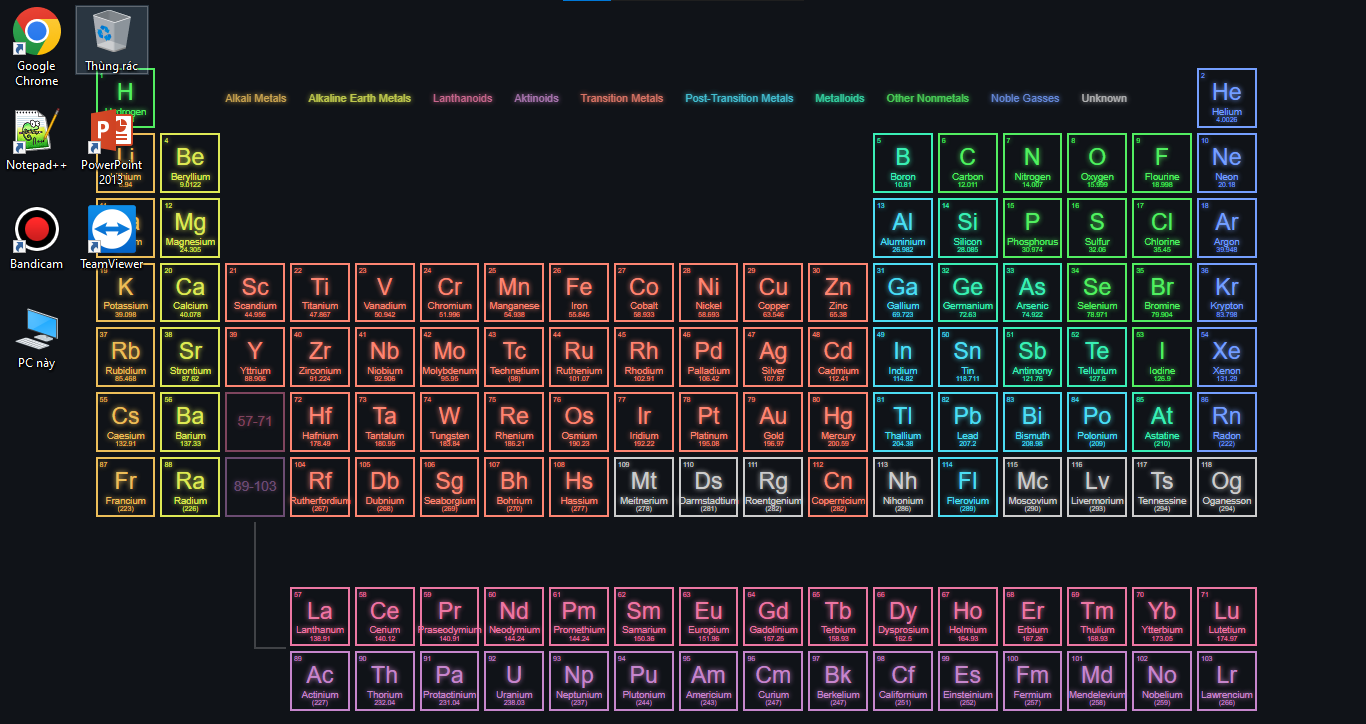Click the Lead element tile
This screenshot has height=724, width=1366.
pos(968,422)
